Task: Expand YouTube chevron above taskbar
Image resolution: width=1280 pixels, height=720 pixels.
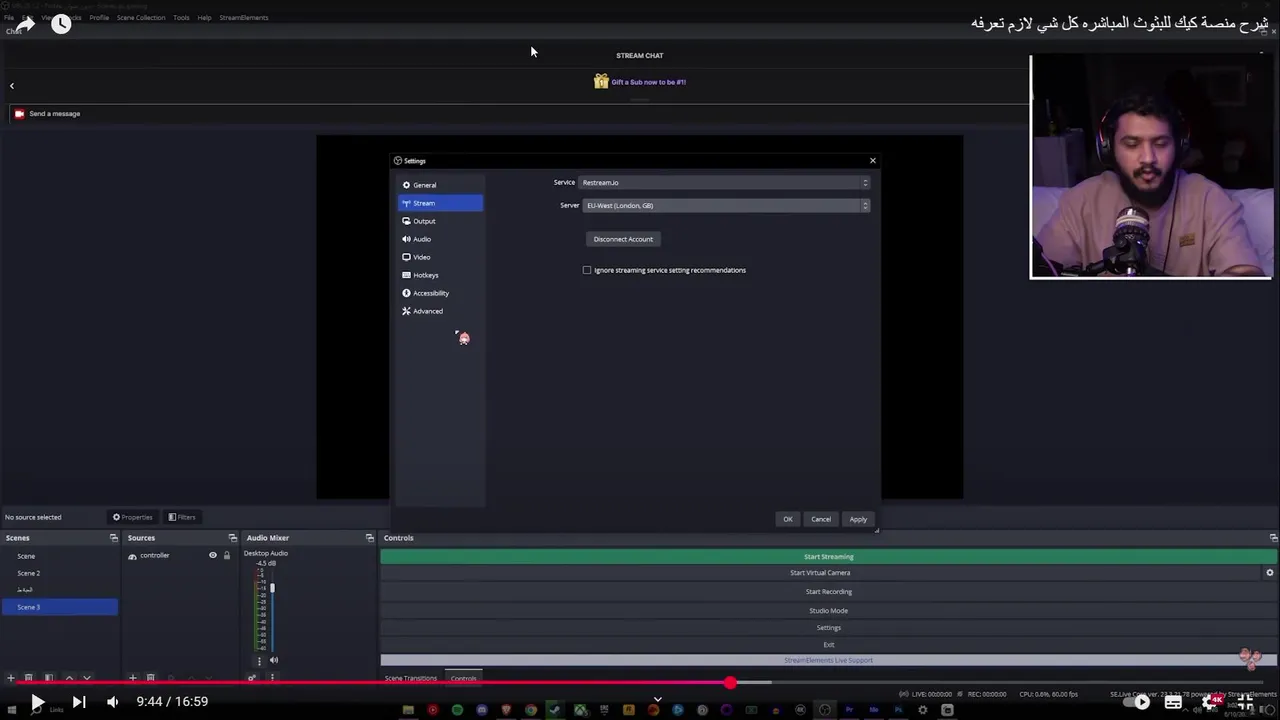Action: [657, 699]
